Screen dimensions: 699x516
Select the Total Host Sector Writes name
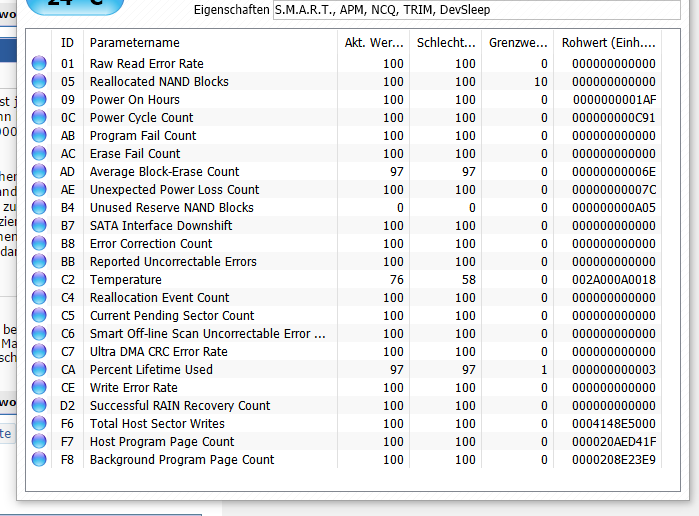(157, 424)
